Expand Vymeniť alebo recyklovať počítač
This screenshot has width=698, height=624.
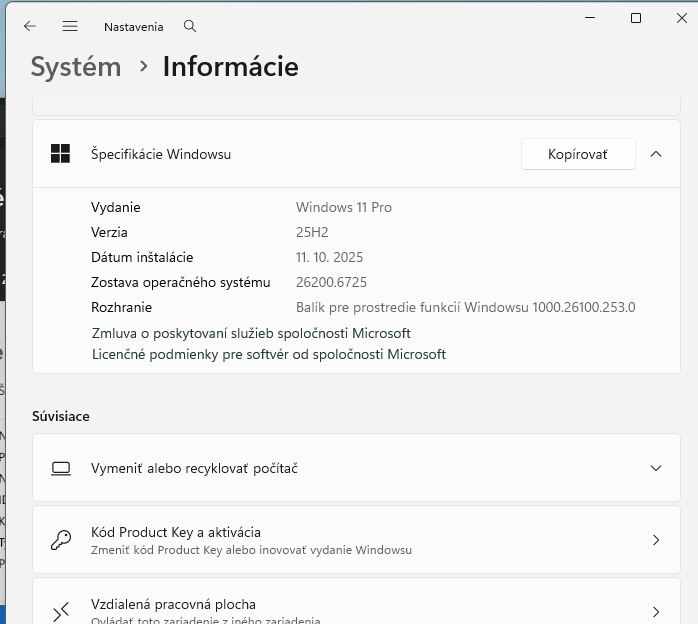656,468
